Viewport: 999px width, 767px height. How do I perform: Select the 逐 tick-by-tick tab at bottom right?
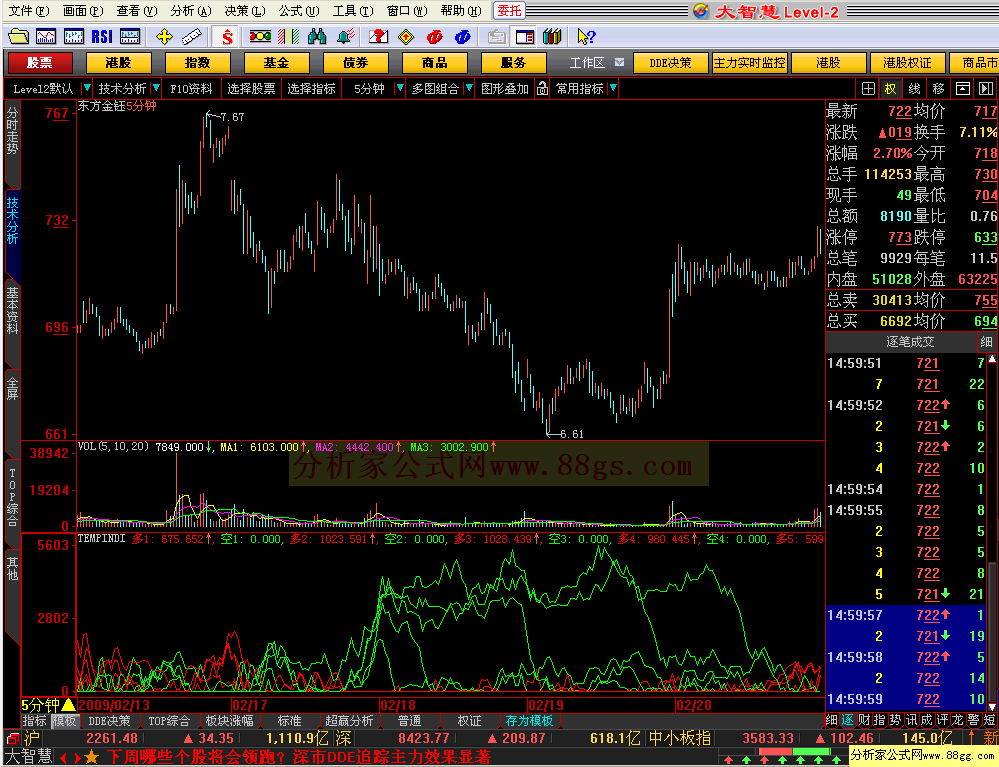pos(847,720)
